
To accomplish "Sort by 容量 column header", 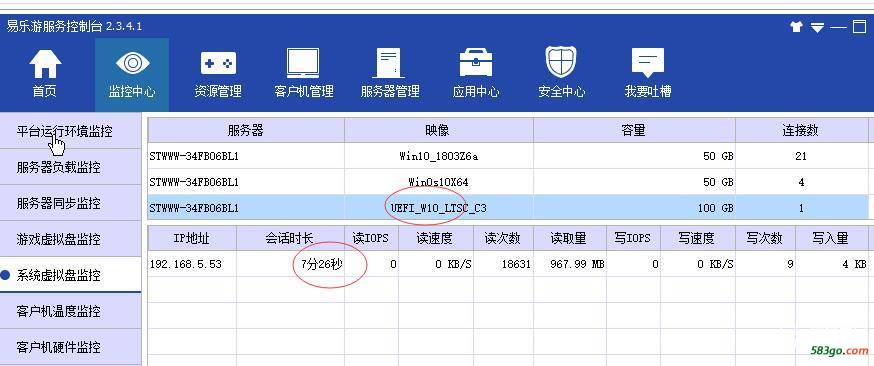I will 634,130.
